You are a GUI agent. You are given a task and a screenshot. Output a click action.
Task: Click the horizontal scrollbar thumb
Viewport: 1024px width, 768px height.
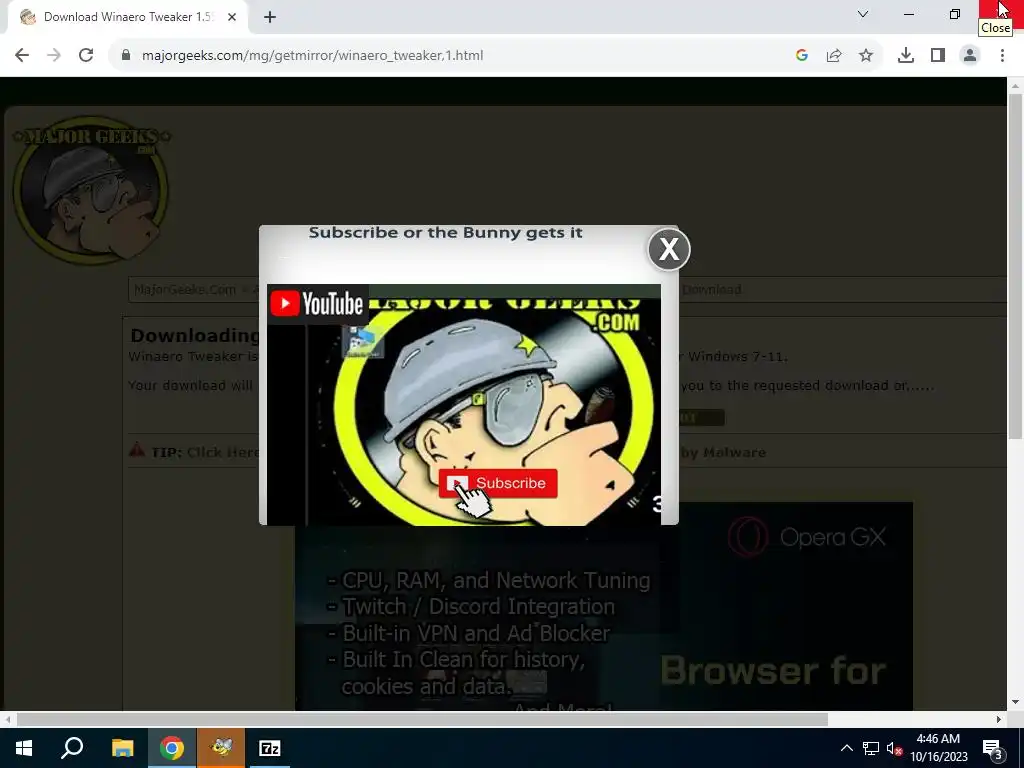(422, 719)
